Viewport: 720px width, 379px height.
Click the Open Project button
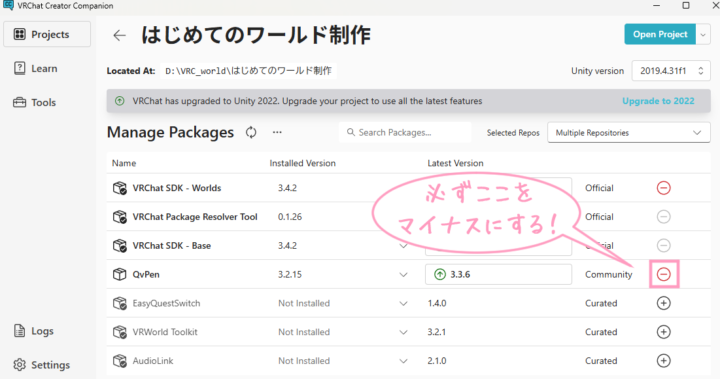[660, 34]
